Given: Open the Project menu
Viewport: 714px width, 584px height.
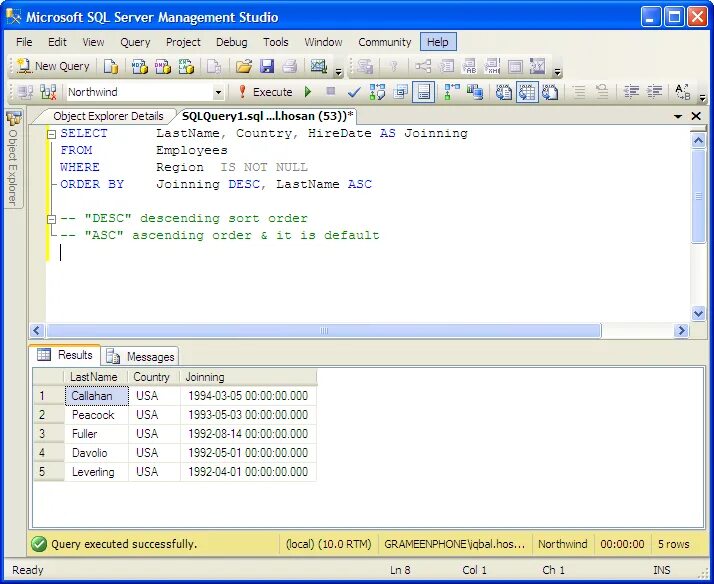Looking at the screenshot, I should 184,42.
